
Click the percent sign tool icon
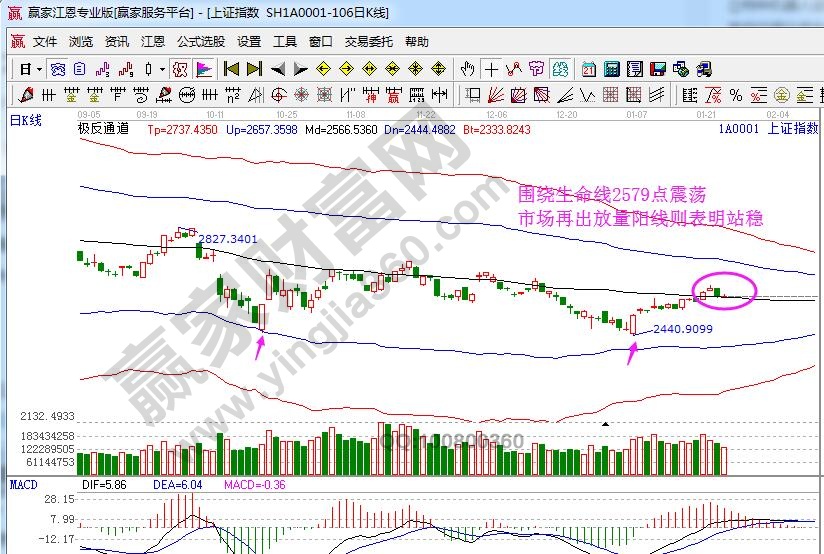(x=736, y=95)
